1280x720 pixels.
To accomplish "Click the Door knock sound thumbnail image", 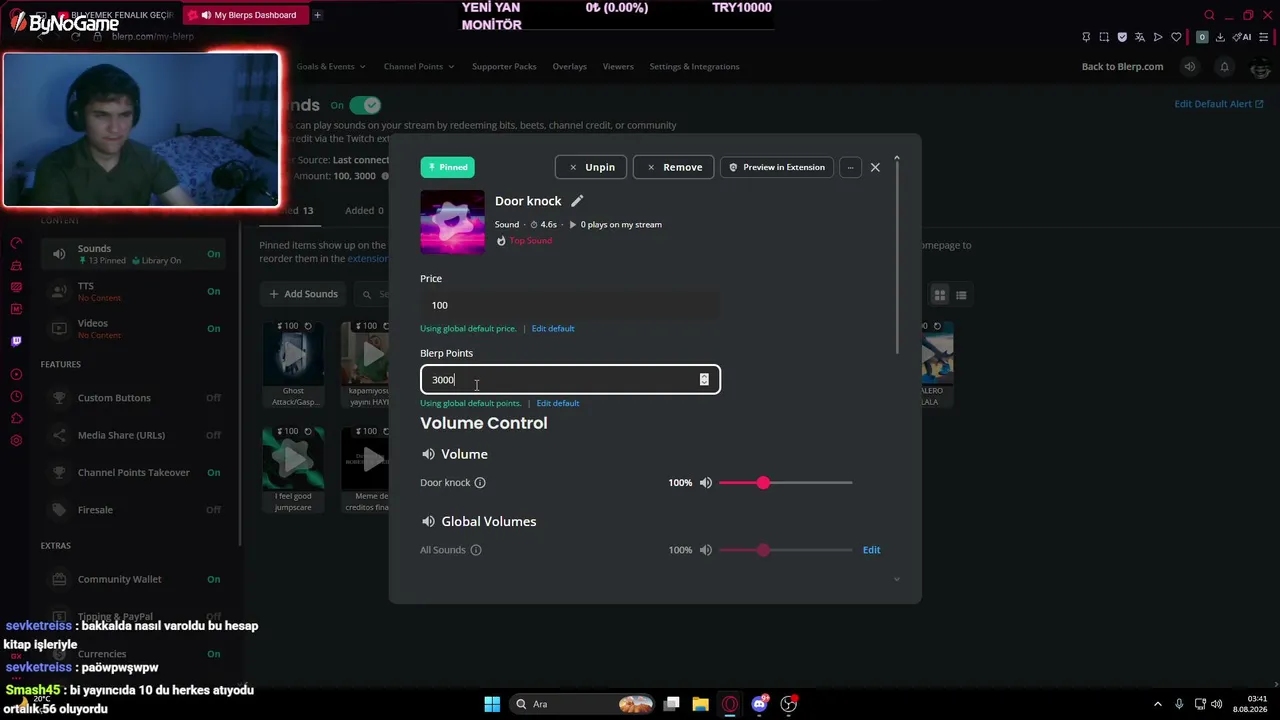I will click(x=452, y=222).
